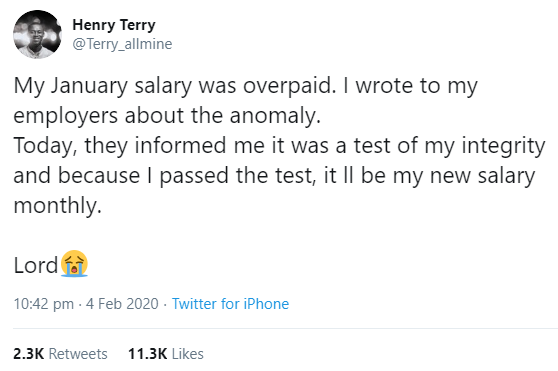Click the word 'monthly.' in tweet
This screenshot has width=558, height=371.
(58, 206)
